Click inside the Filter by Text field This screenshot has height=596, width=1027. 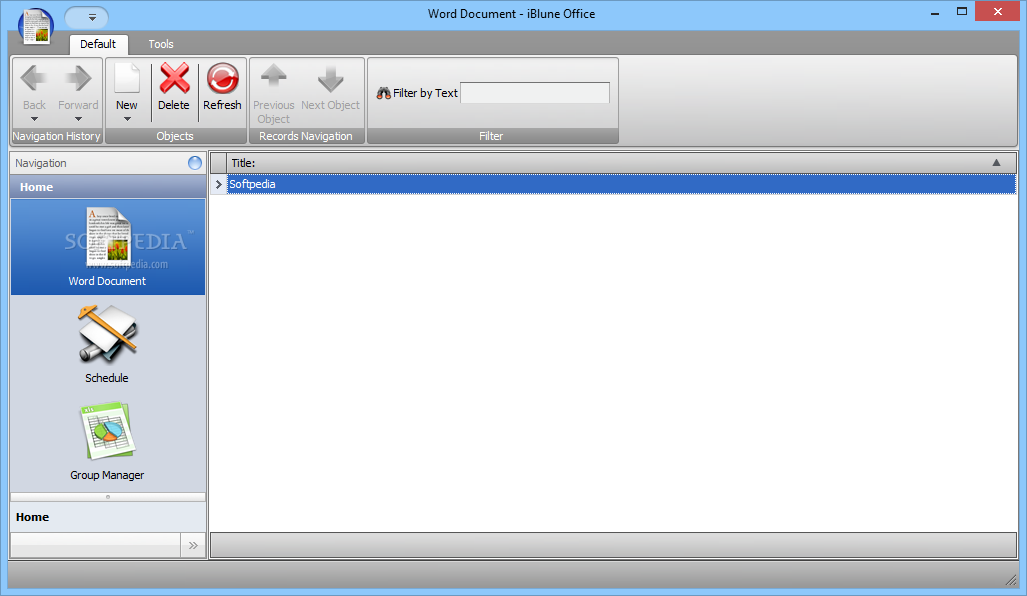click(x=535, y=93)
